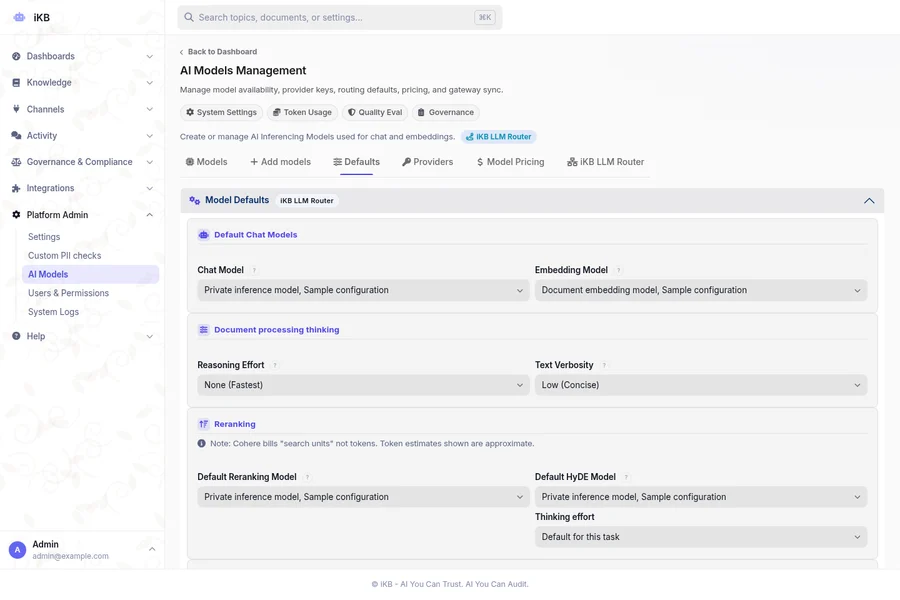900x600 pixels.
Task: Click the System Settings button
Action: pos(222,113)
